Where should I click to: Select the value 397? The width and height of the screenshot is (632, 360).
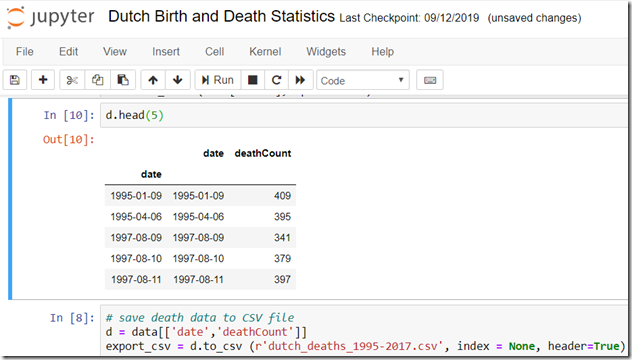(x=282, y=280)
